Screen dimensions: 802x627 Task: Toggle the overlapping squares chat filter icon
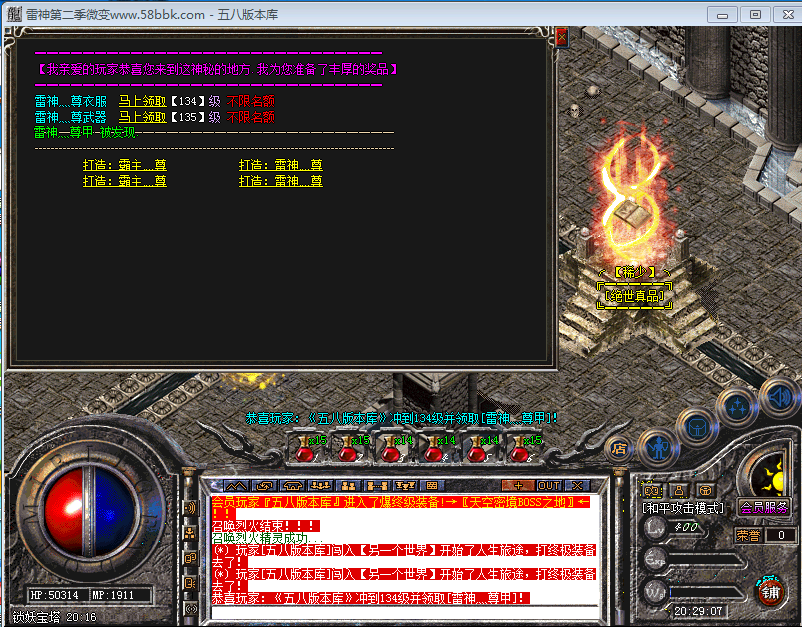tap(190, 558)
